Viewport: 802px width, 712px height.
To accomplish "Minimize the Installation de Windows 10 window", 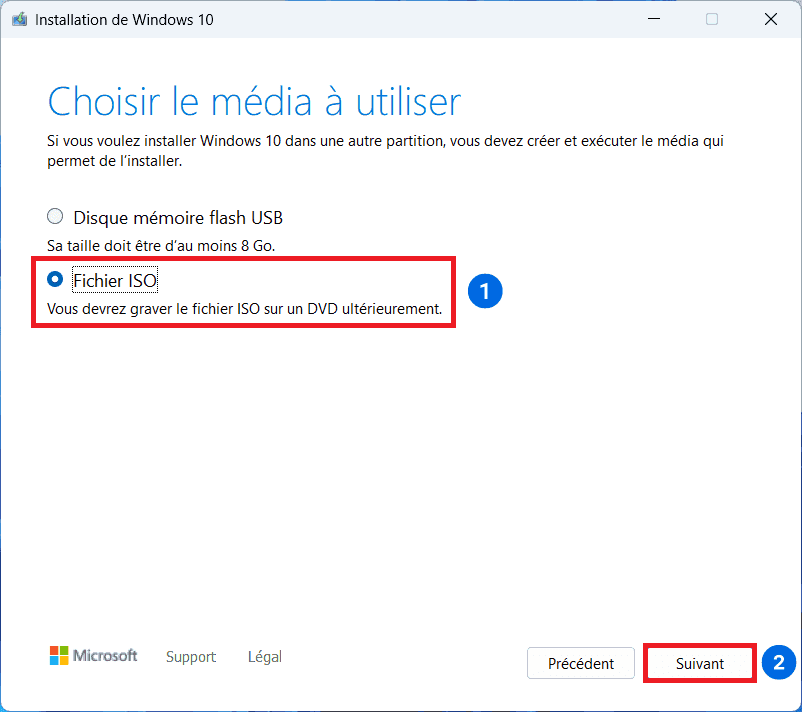I will pos(654,19).
